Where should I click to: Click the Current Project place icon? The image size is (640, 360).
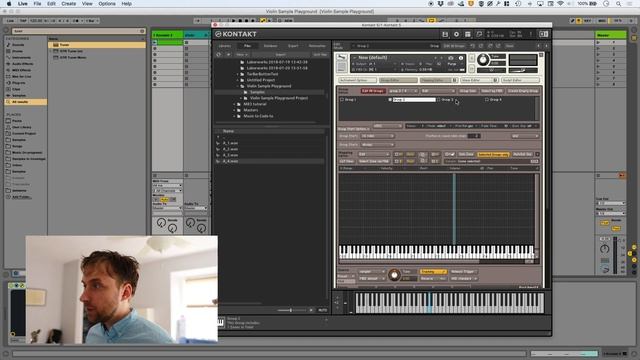(9, 133)
